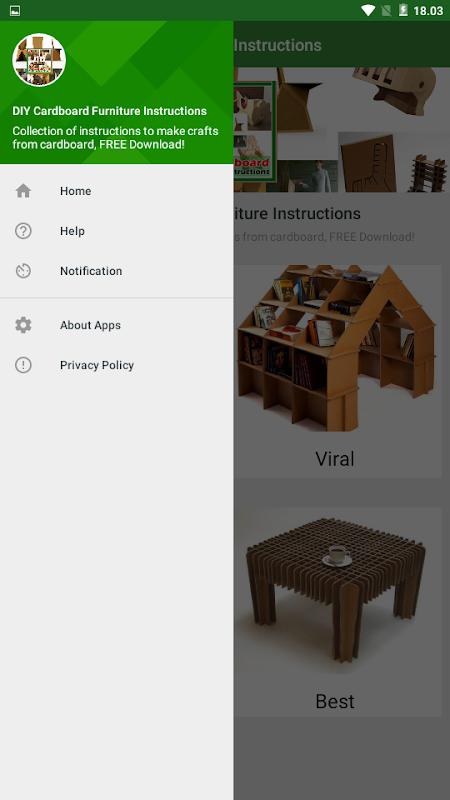Open Privacy Policy entry
This screenshot has width=450, height=800.
coord(116,365)
